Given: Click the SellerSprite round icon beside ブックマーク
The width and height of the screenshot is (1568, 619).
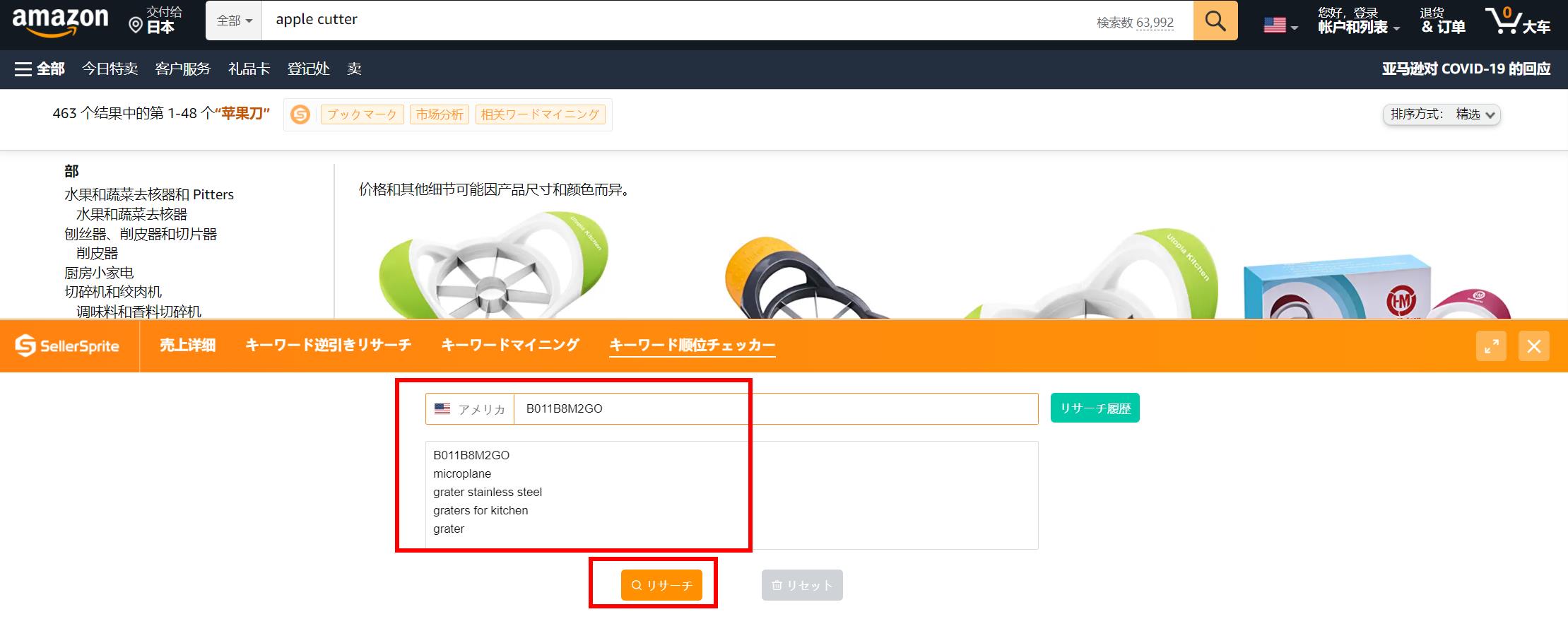Looking at the screenshot, I should pos(300,114).
